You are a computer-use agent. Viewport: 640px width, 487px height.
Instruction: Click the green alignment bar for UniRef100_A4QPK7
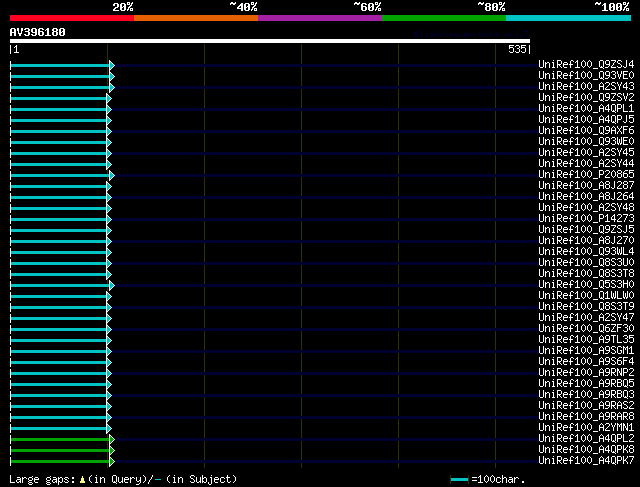pyautogui.click(x=60, y=462)
